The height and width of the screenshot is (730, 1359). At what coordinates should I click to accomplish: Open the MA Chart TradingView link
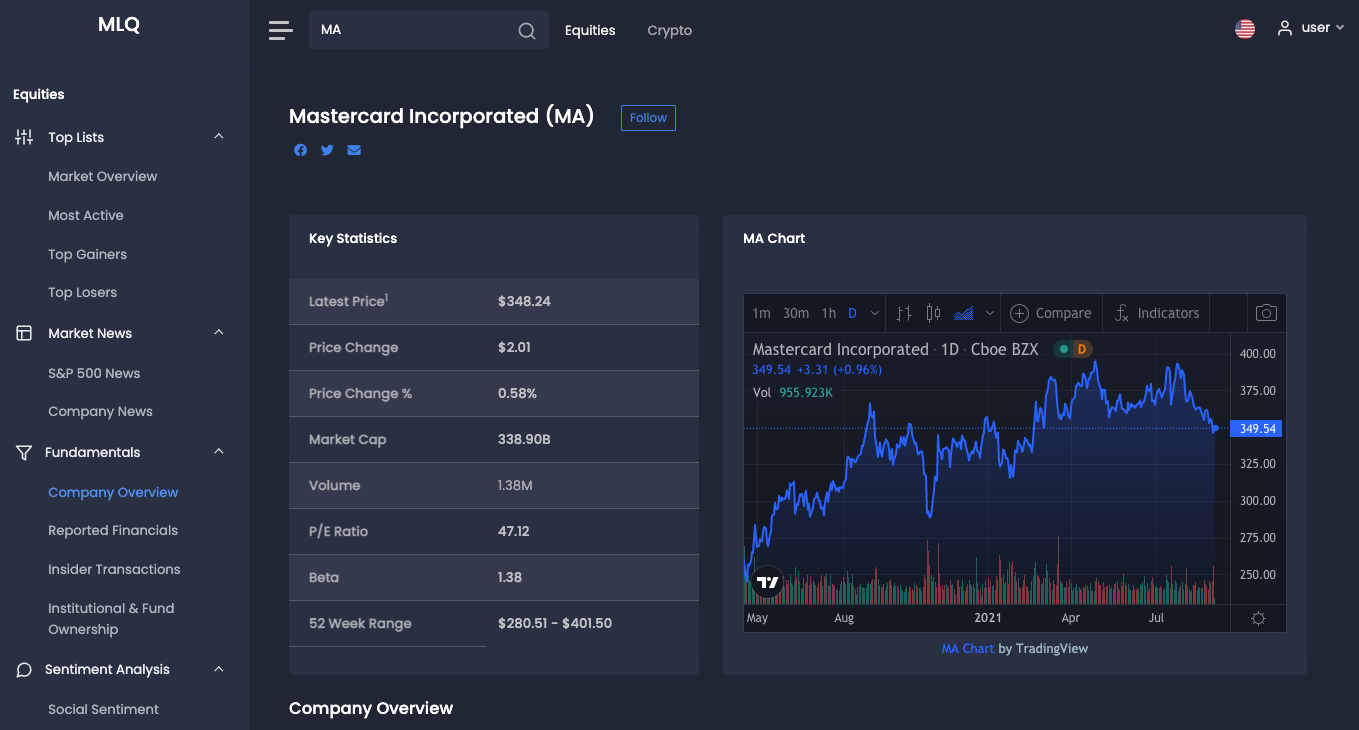pos(968,649)
